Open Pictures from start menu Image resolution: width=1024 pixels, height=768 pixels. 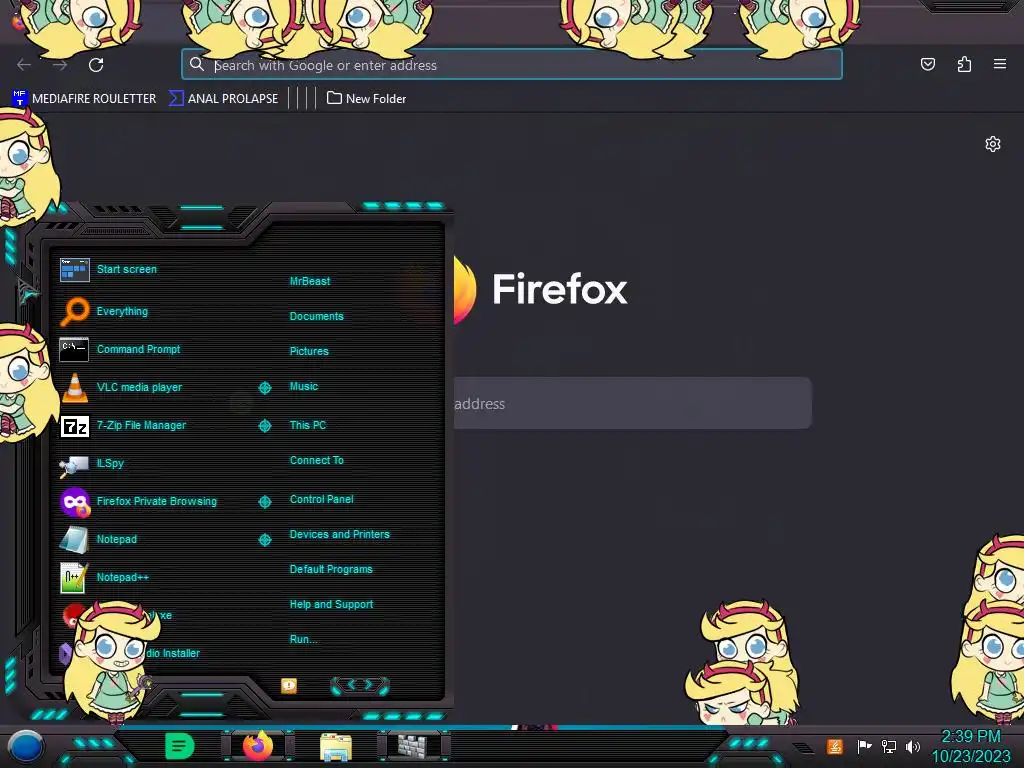(x=309, y=351)
